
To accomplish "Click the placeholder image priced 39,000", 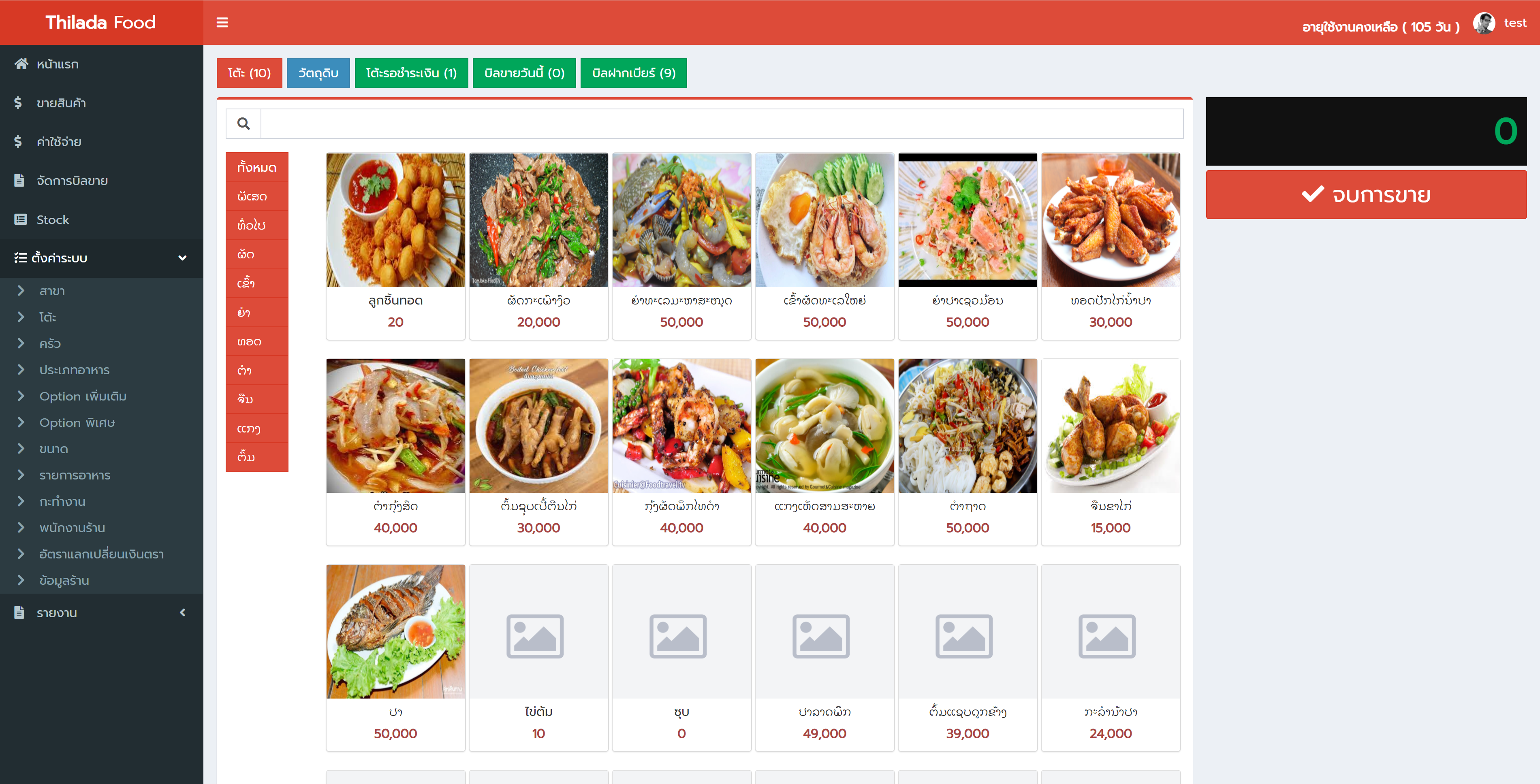I will click(x=964, y=636).
